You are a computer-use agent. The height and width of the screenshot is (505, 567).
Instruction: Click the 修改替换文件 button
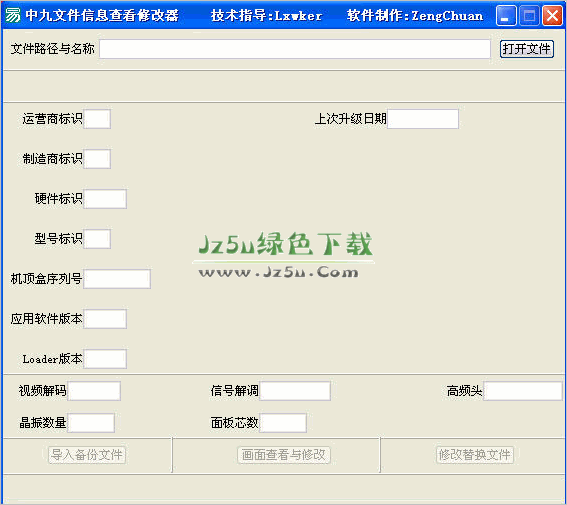(x=474, y=455)
